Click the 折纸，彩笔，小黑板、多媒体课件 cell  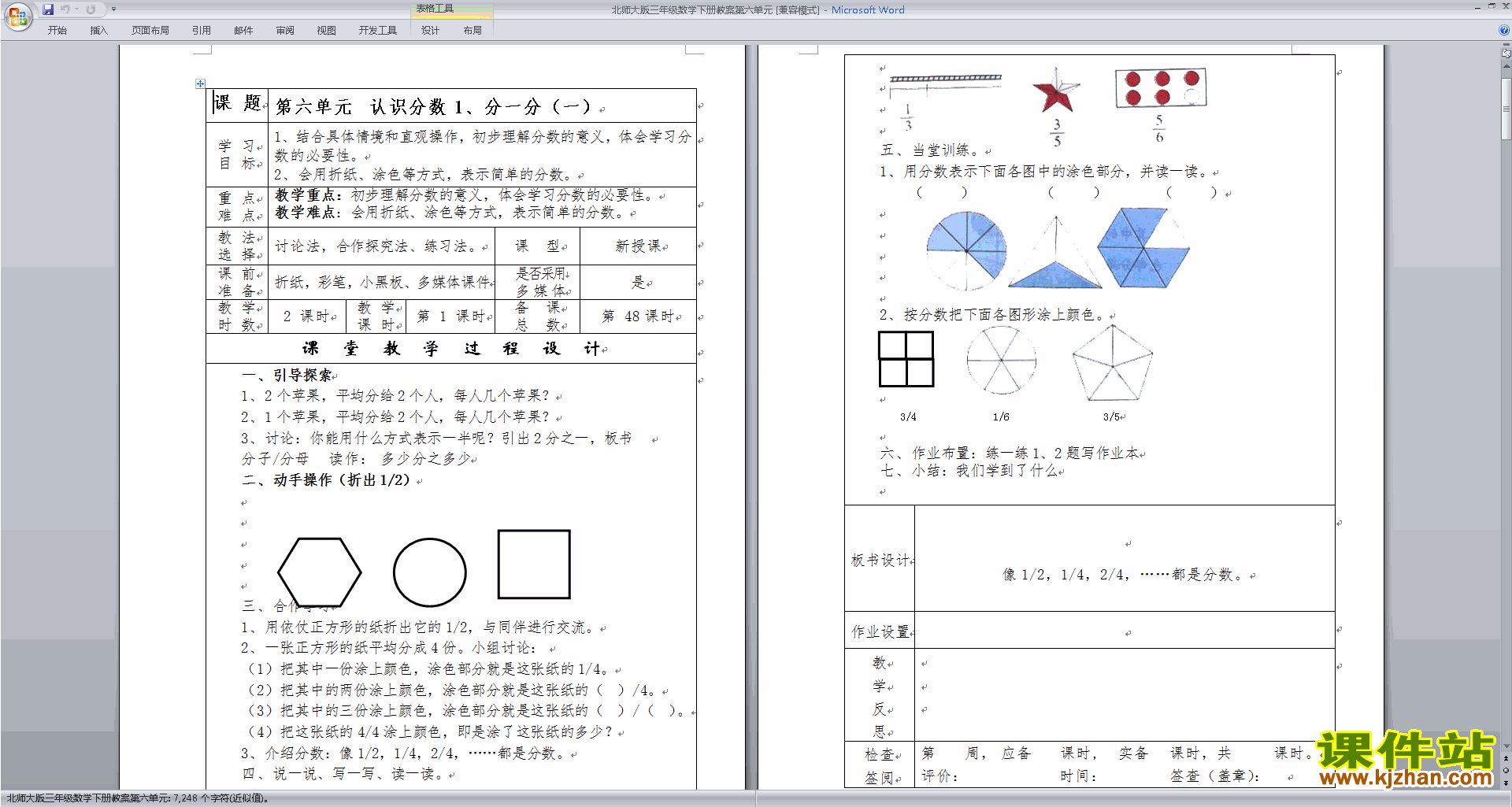382,282
